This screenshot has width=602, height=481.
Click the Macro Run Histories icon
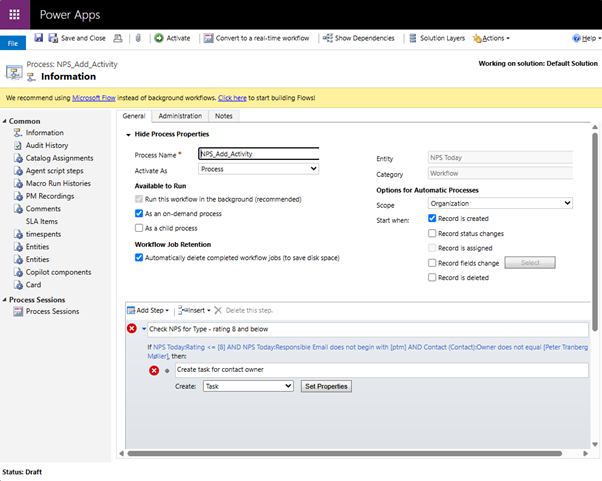coord(18,183)
